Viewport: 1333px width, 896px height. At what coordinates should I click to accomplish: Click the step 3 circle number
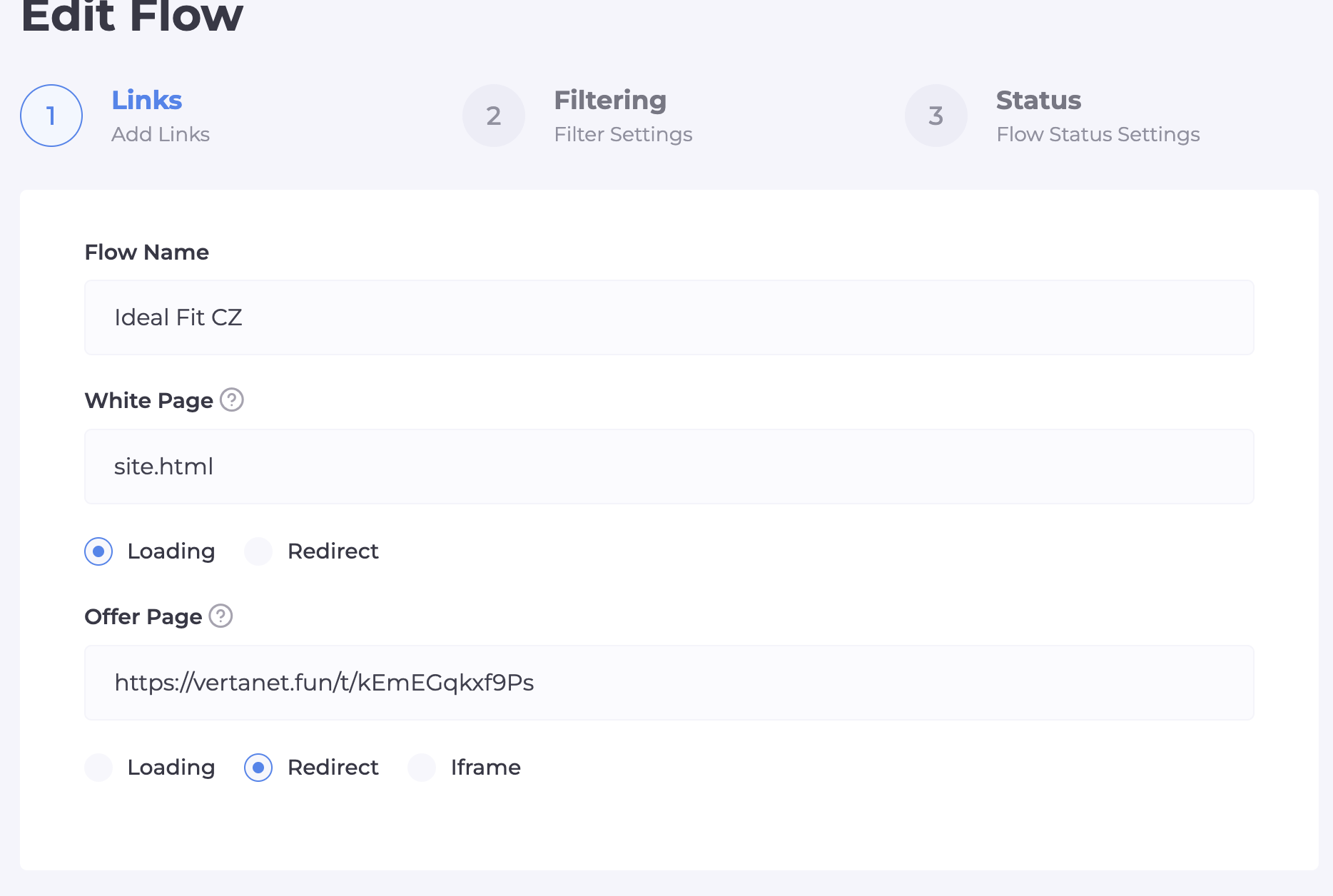click(x=936, y=116)
